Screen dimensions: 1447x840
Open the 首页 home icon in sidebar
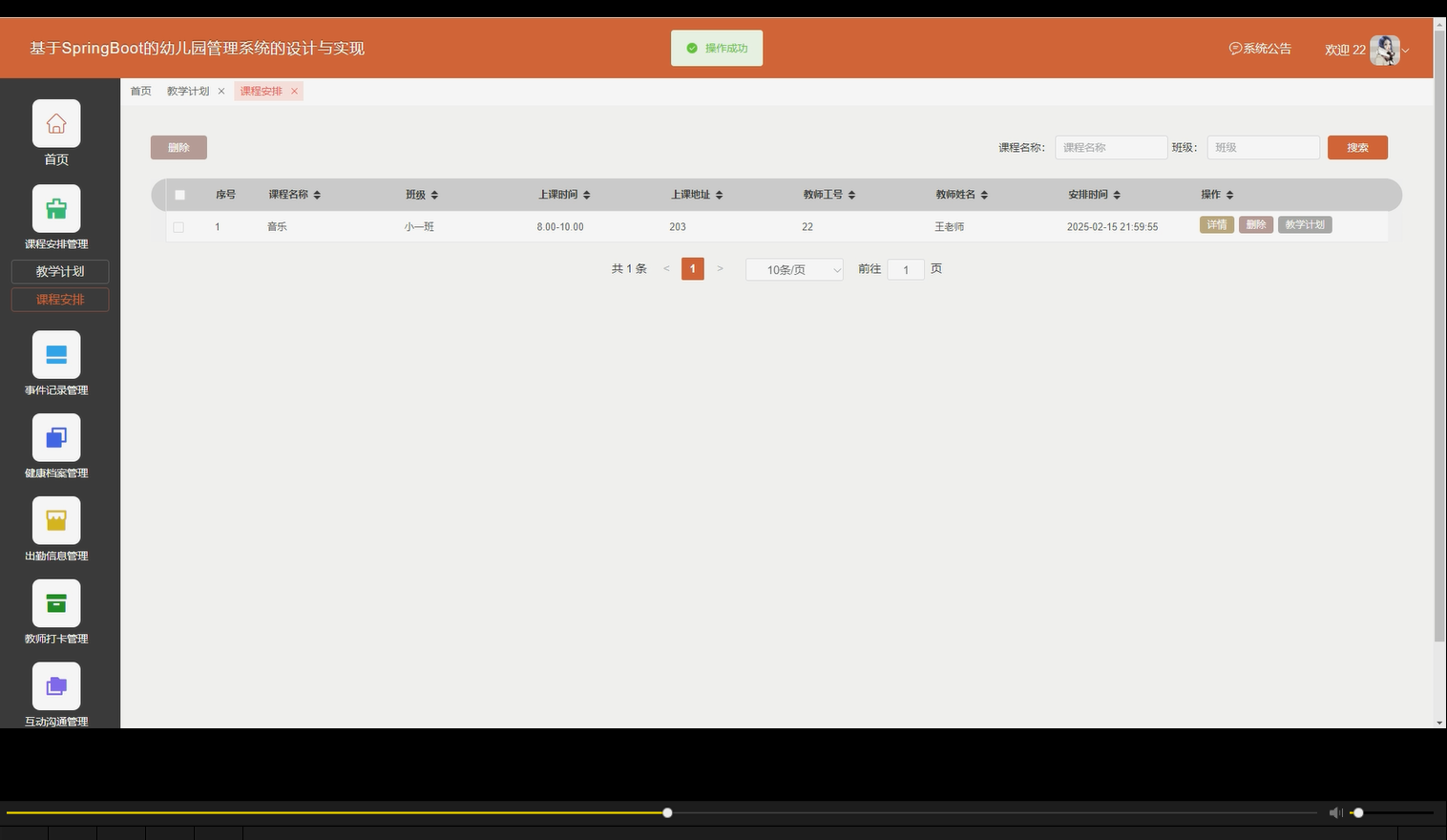coord(56,123)
